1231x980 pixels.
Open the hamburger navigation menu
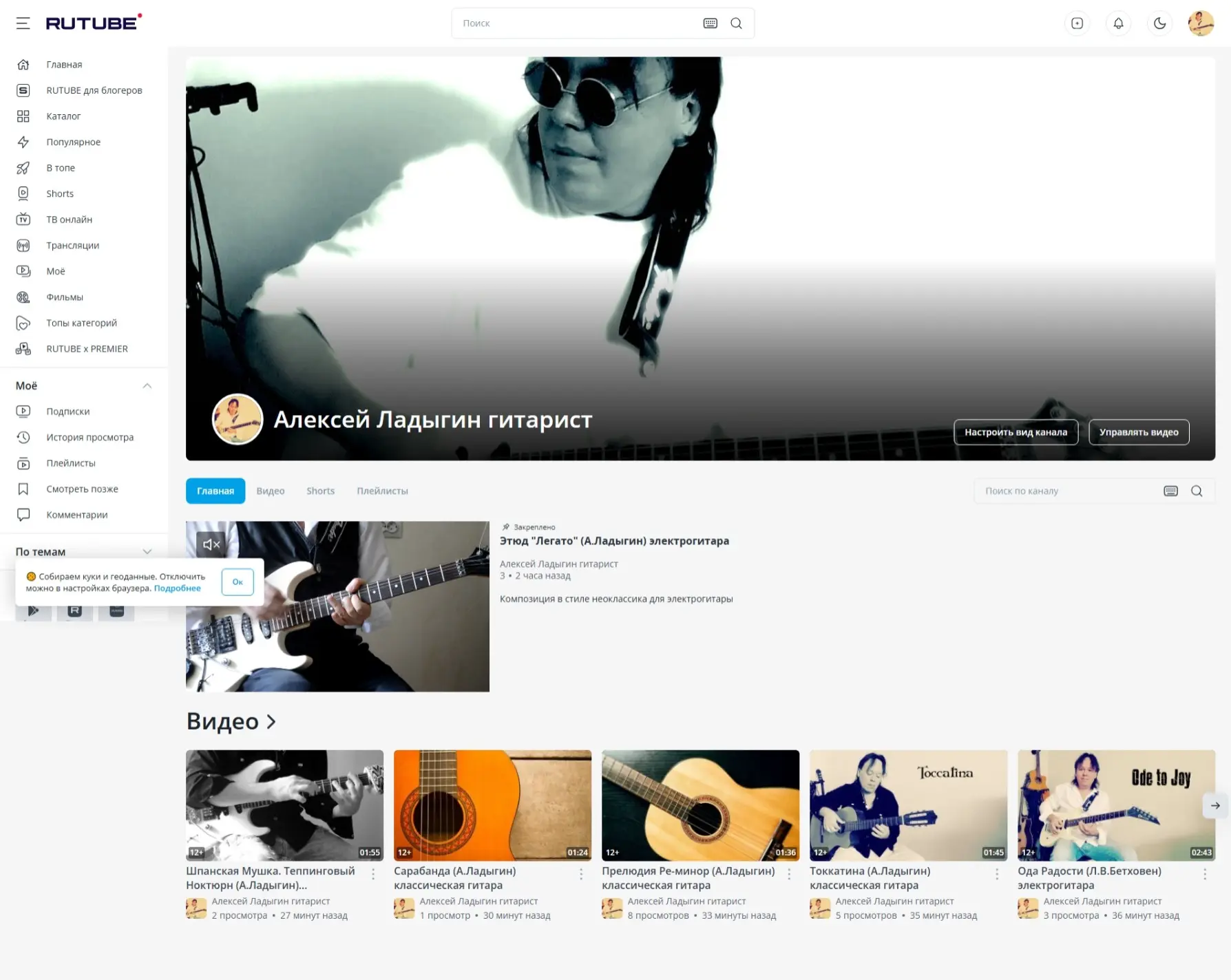[x=23, y=23]
